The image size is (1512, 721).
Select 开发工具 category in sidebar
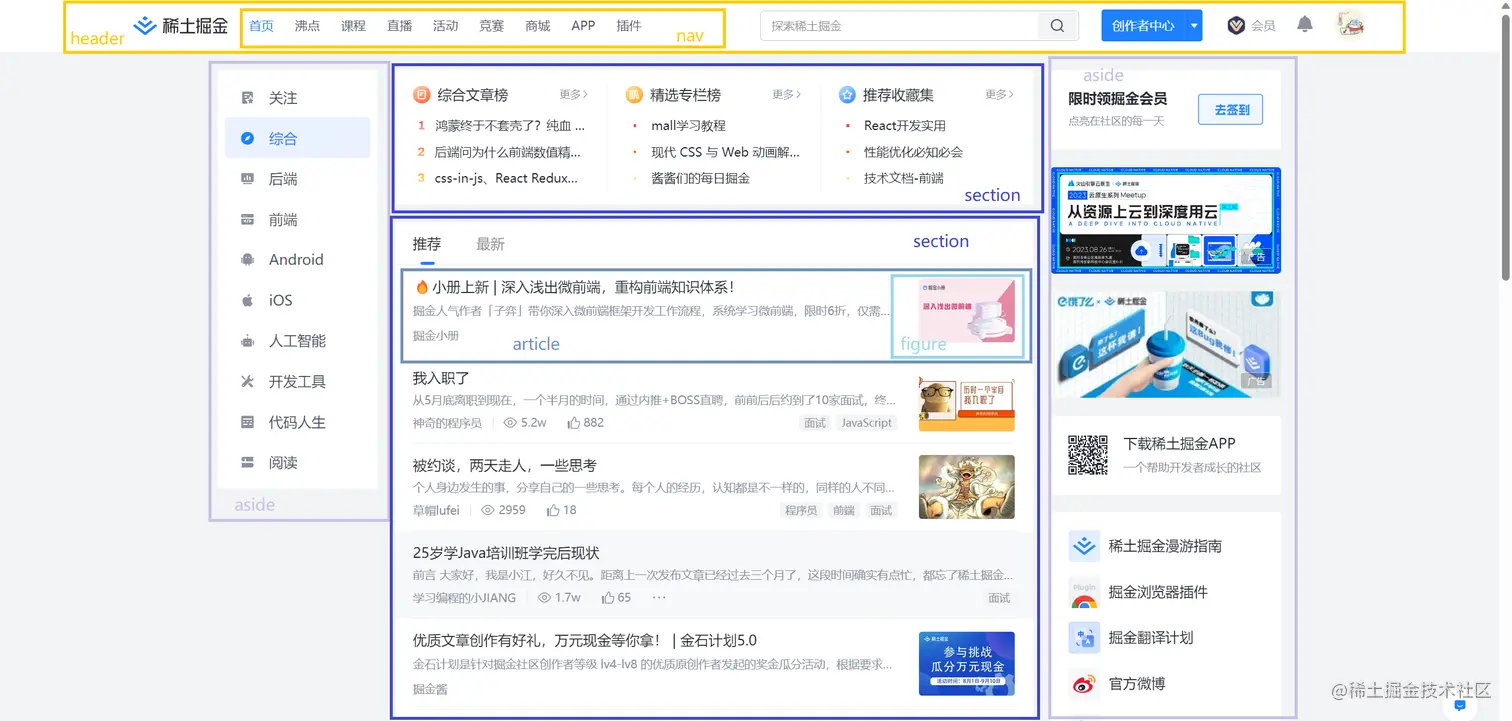(x=298, y=382)
